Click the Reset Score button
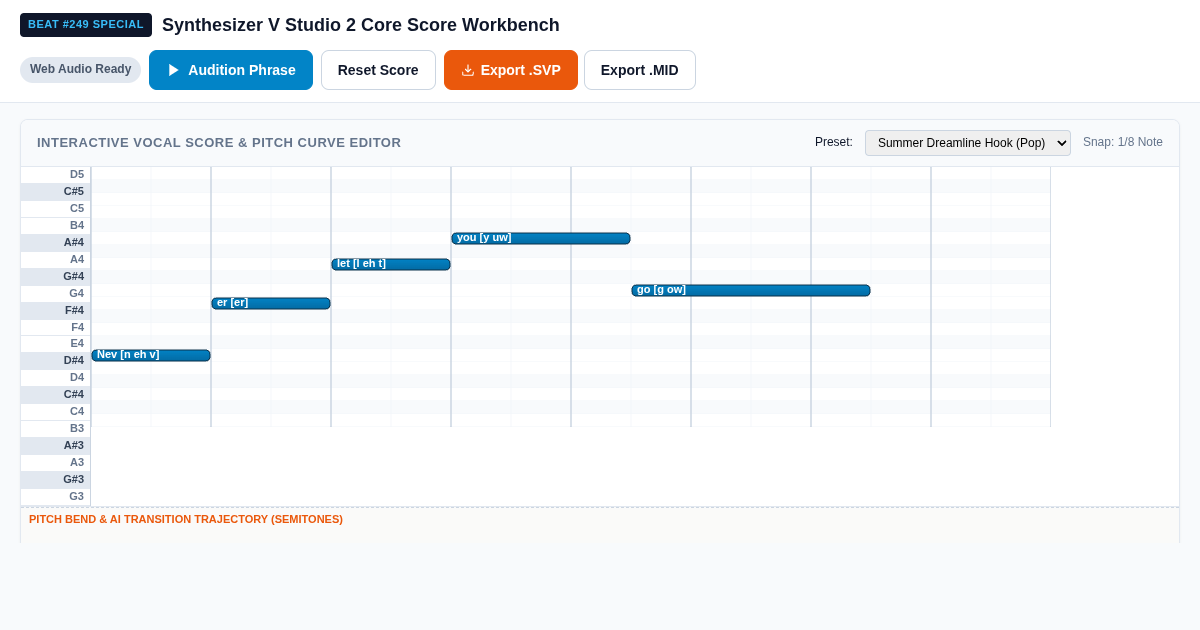Viewport: 1200px width, 630px height. point(378,70)
